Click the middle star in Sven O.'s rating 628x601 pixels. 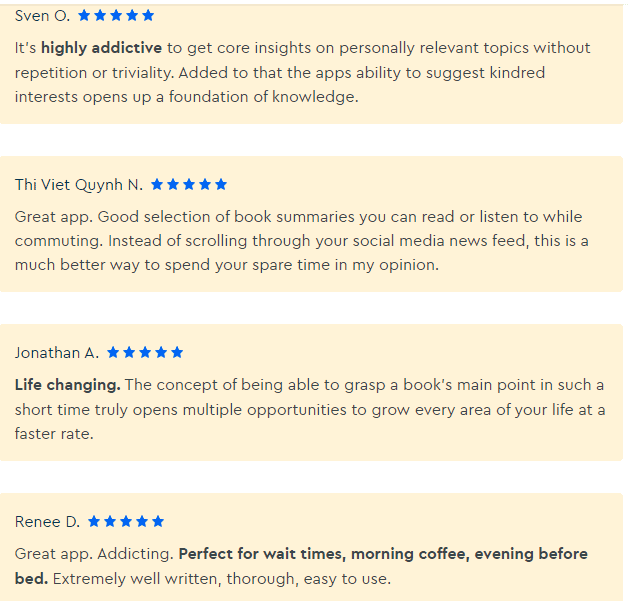tap(116, 16)
